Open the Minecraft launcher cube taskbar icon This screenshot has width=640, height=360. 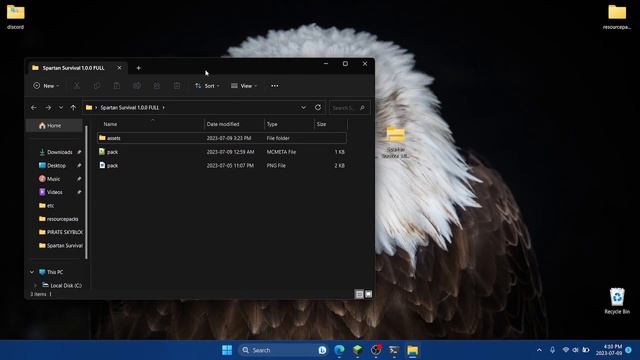[358, 350]
